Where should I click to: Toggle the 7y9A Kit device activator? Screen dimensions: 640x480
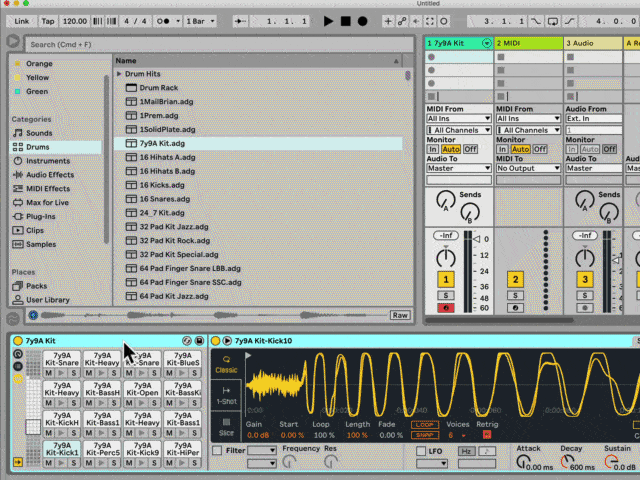(18, 341)
